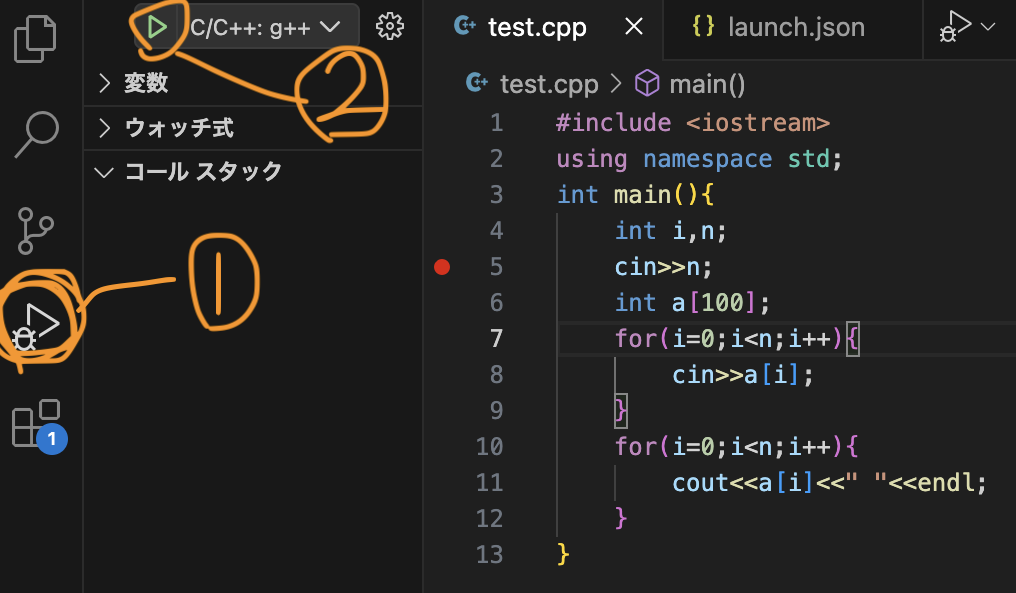The image size is (1016, 593).
Task: Open launch.json via the gear icon
Action: point(390,27)
